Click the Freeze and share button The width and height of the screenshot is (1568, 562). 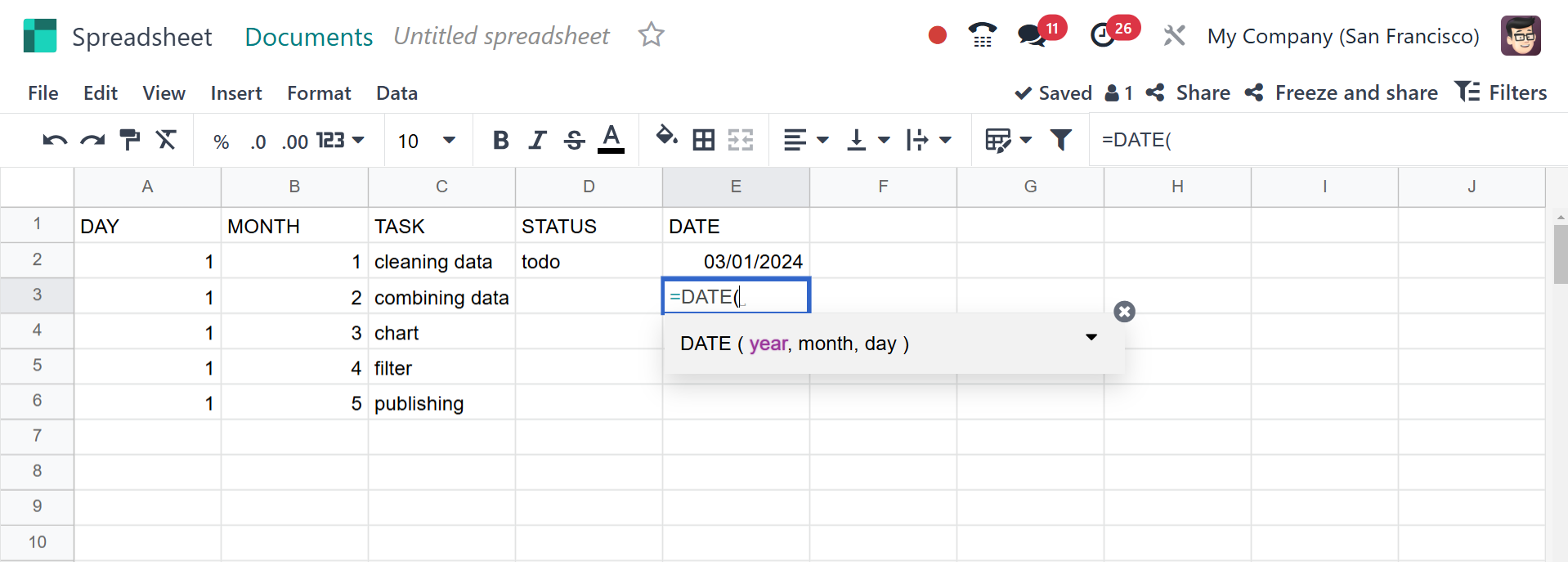[x=1342, y=93]
